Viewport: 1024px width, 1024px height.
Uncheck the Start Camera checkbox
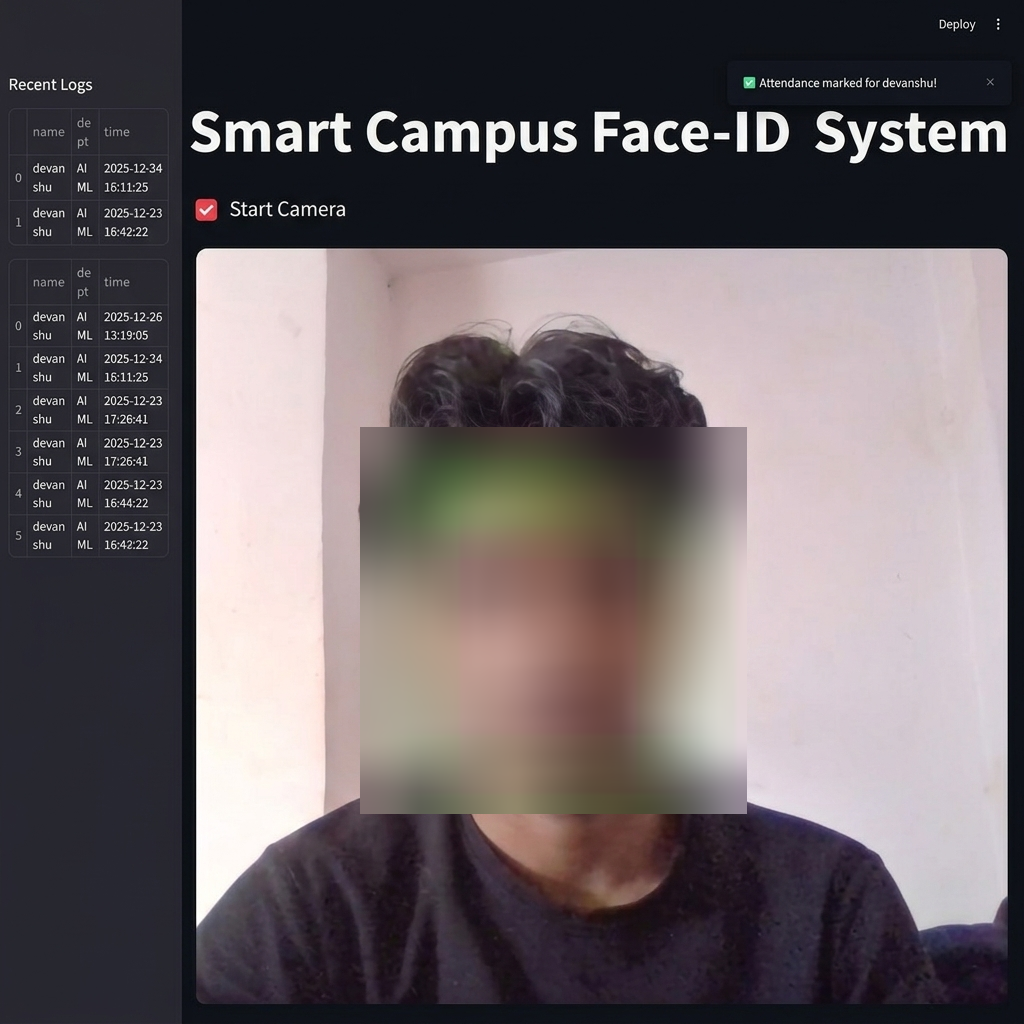coord(206,210)
